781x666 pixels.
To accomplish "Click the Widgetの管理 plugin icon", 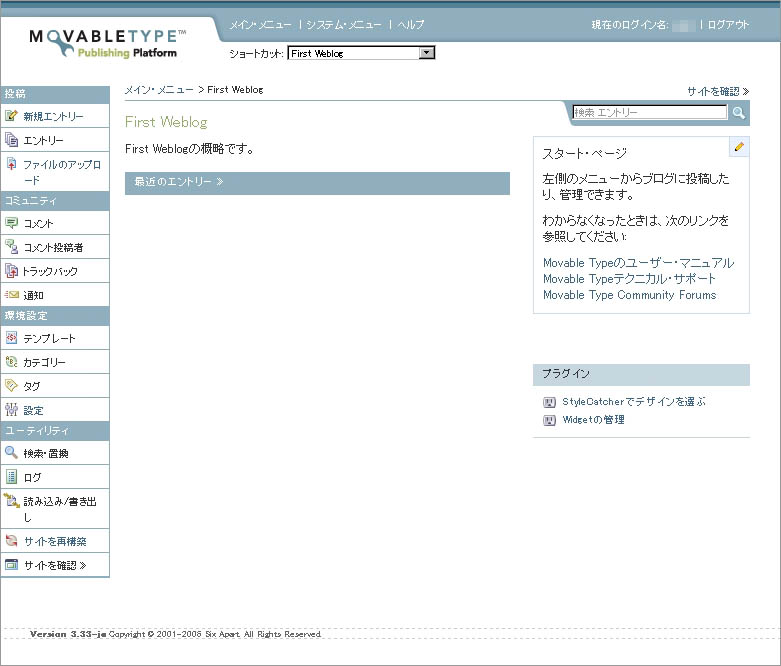I will coord(549,420).
